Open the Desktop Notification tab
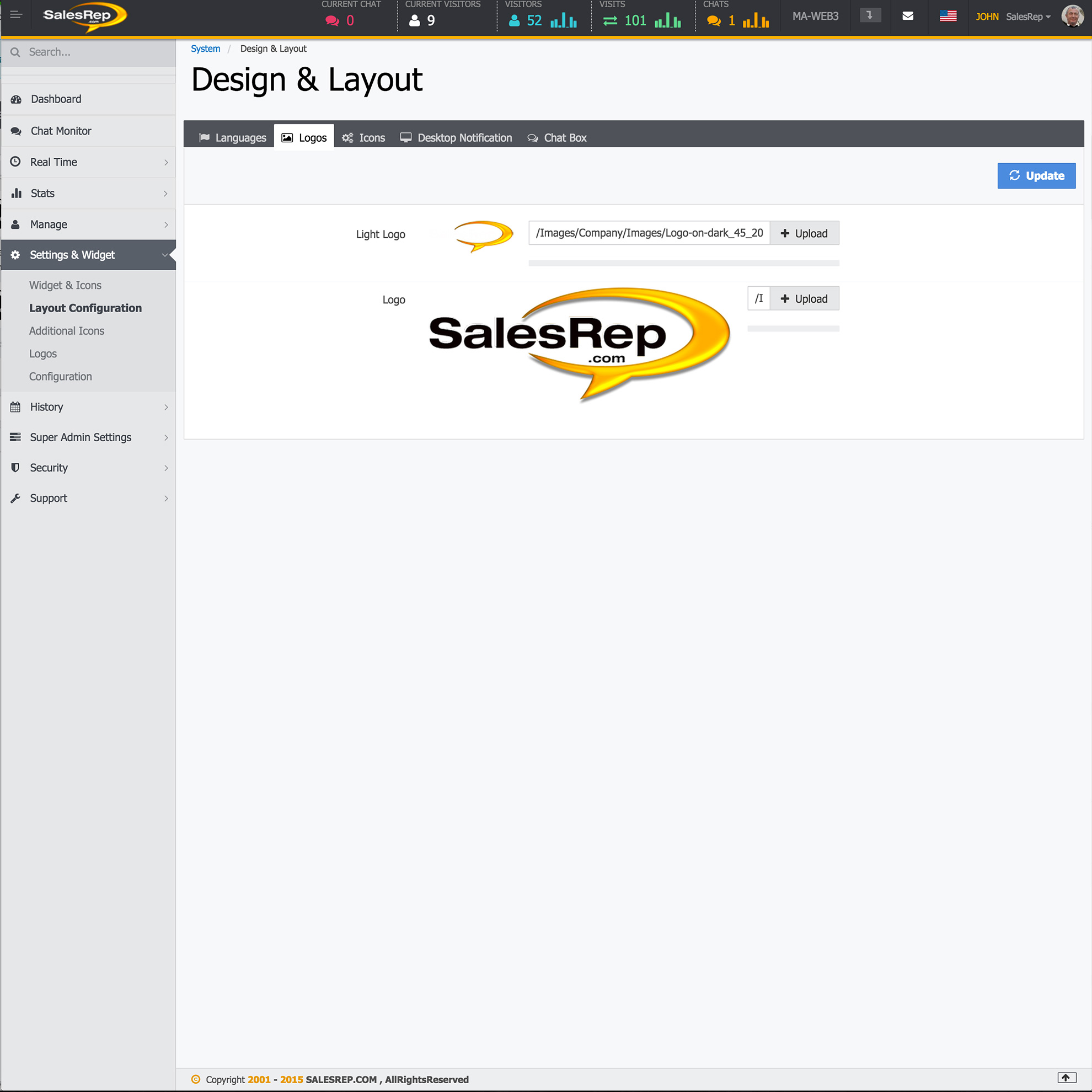Viewport: 1092px width, 1092px height. 456,137
